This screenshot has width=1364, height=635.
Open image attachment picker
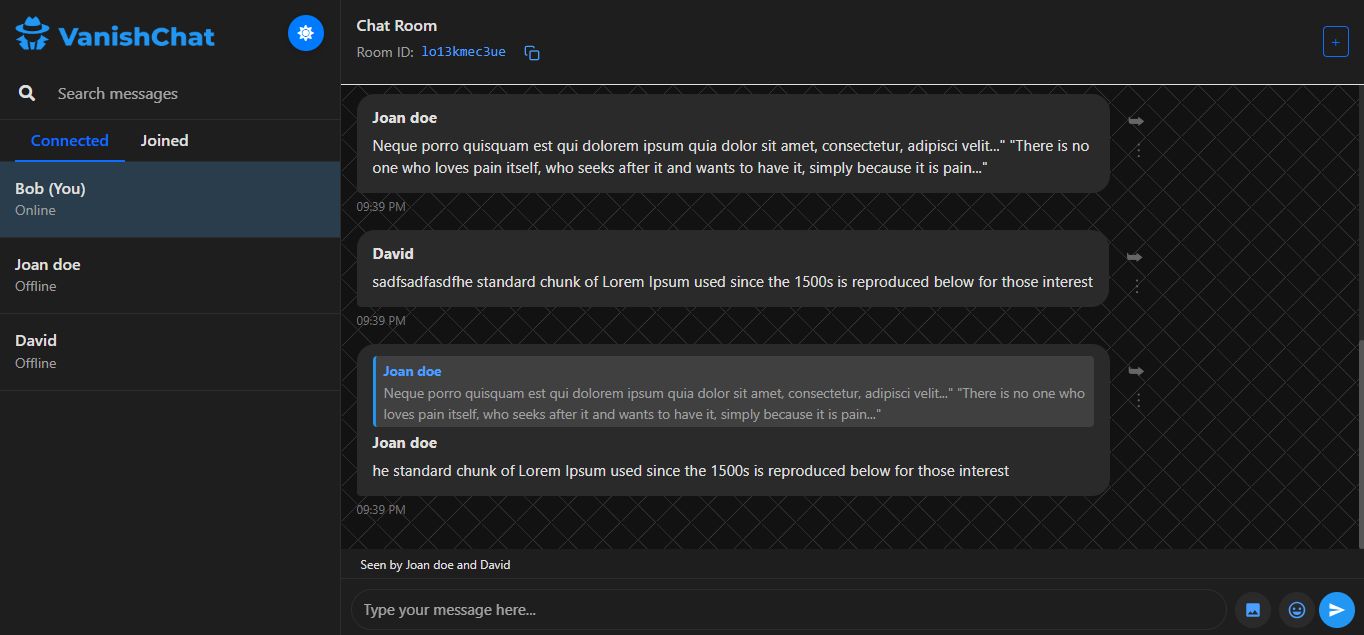coord(1252,609)
